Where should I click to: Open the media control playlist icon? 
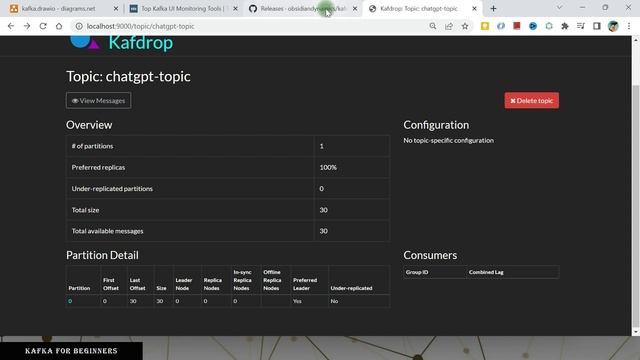[581, 26]
